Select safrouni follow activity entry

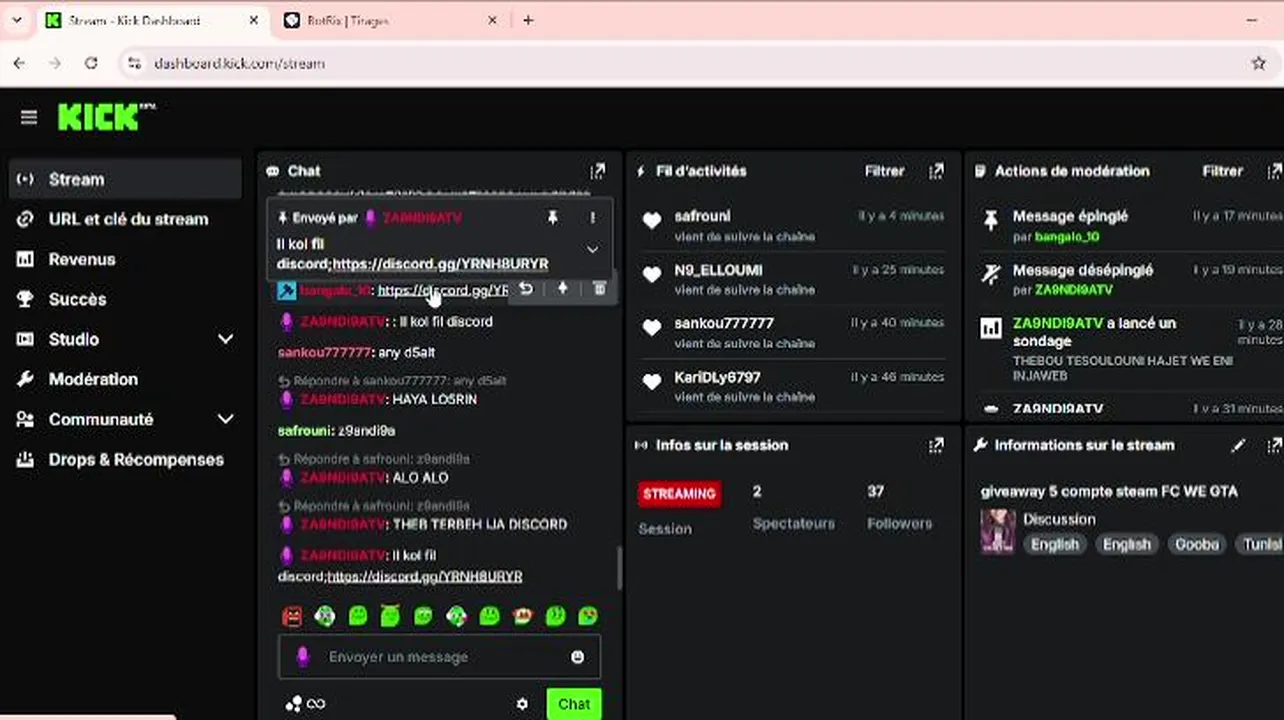792,225
